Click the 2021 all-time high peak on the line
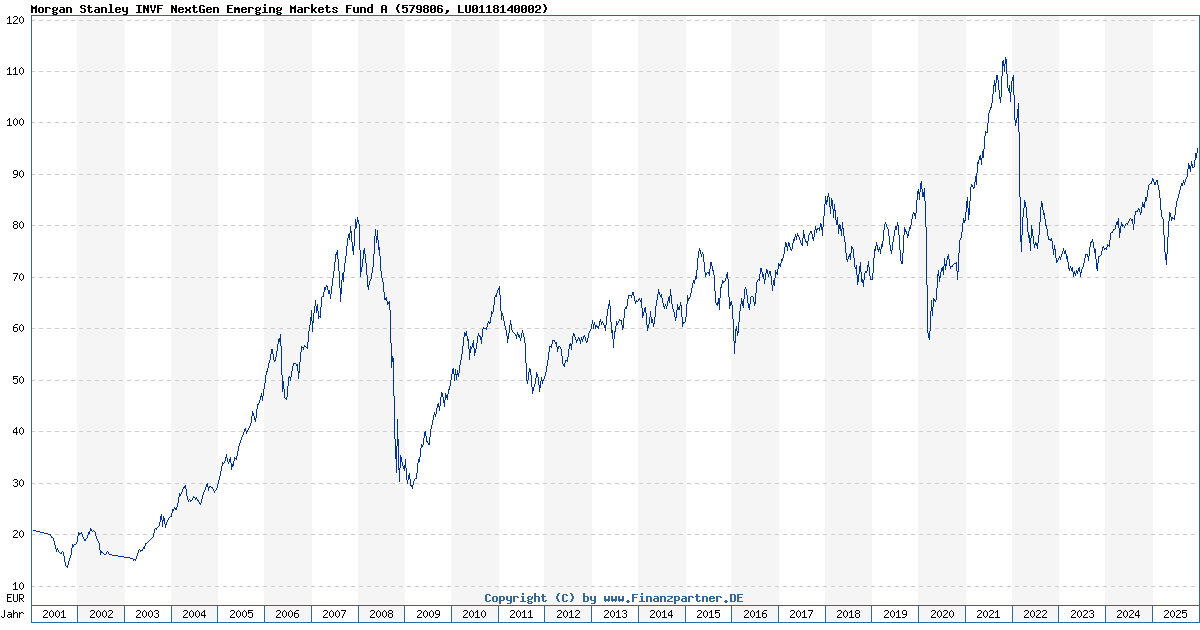The height and width of the screenshot is (630, 1200). coord(1004,59)
